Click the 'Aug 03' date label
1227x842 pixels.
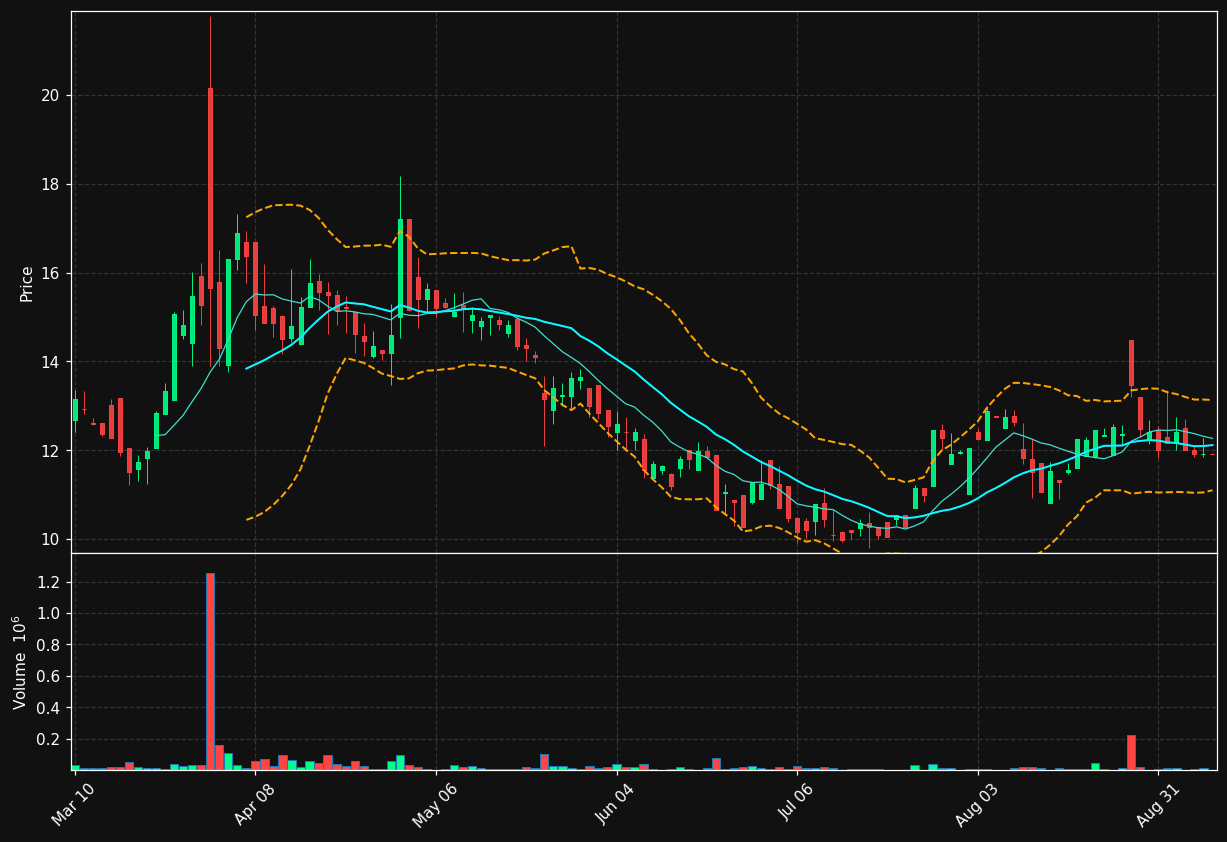click(976, 804)
